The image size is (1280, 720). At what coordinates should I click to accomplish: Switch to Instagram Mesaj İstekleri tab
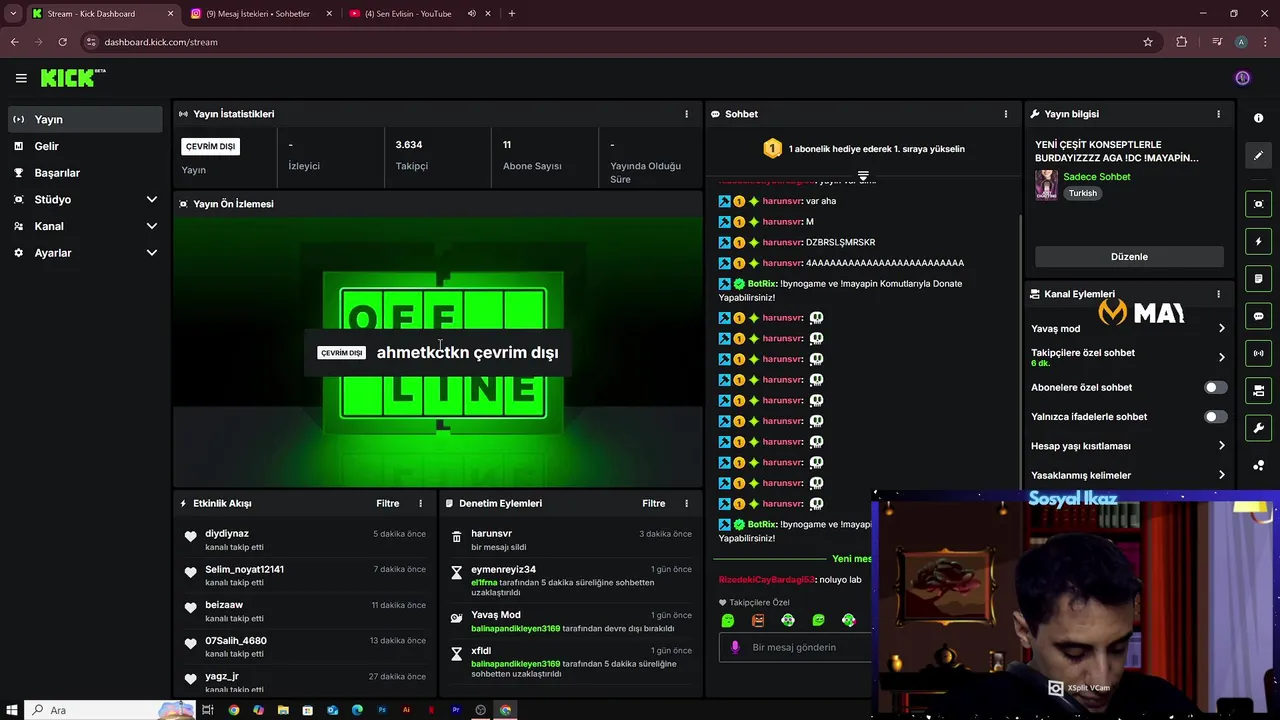click(x=260, y=14)
